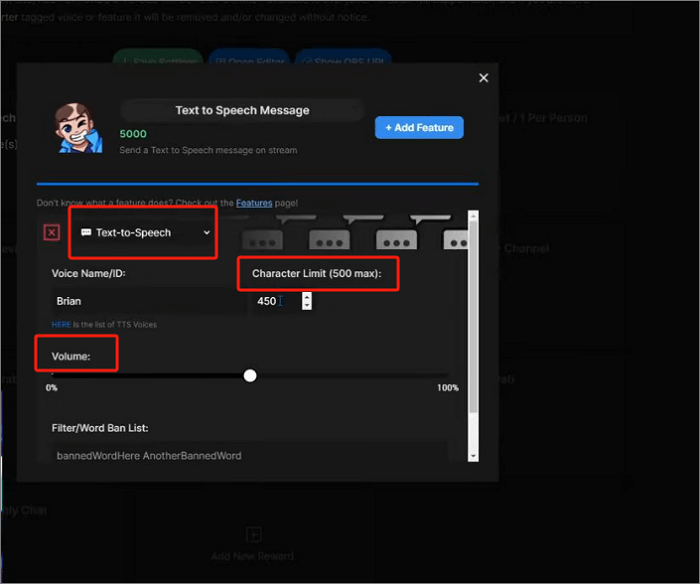
Task: Click the Character Limit field showing 450
Action: (x=278, y=301)
